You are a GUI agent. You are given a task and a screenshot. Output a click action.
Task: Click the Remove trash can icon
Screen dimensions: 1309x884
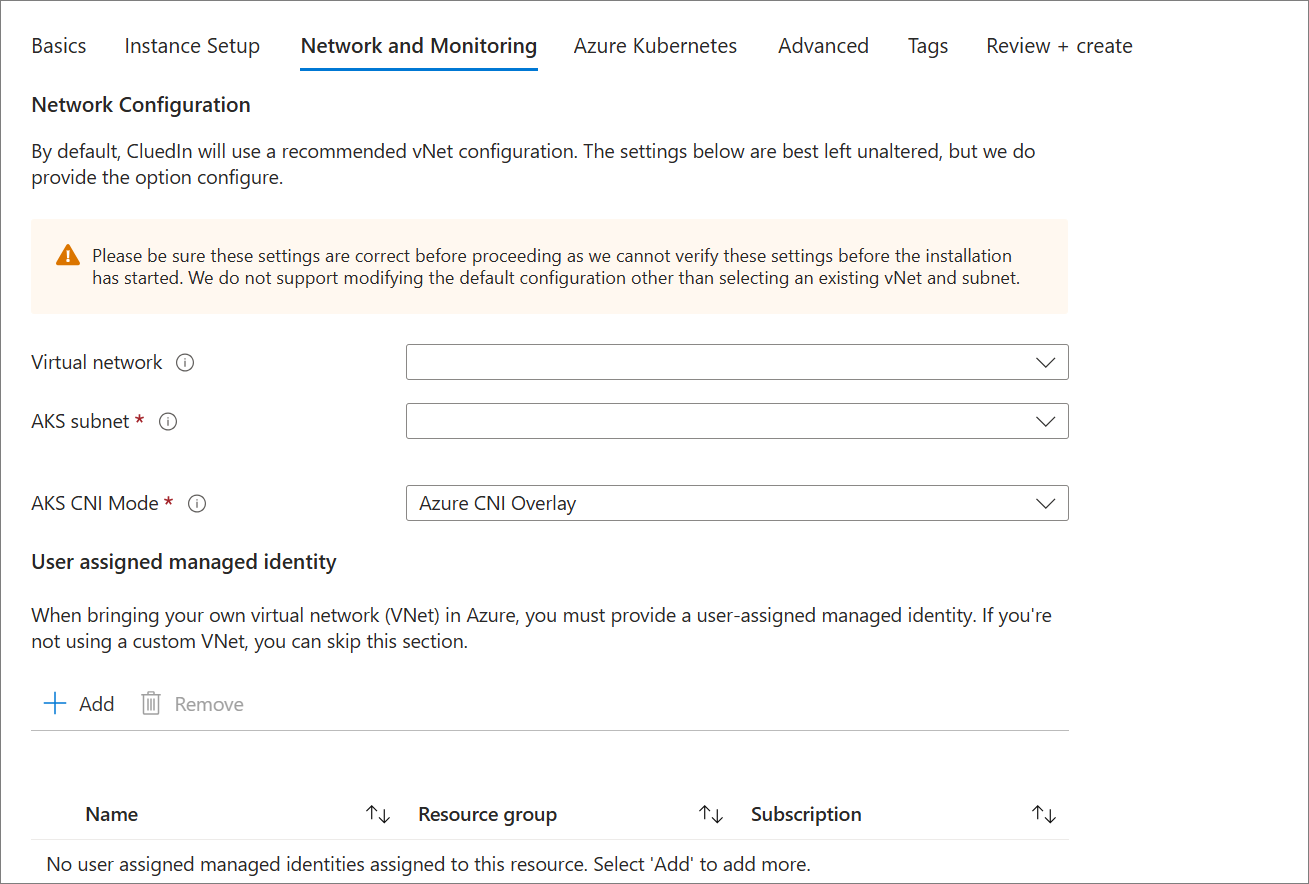pyautogui.click(x=151, y=704)
